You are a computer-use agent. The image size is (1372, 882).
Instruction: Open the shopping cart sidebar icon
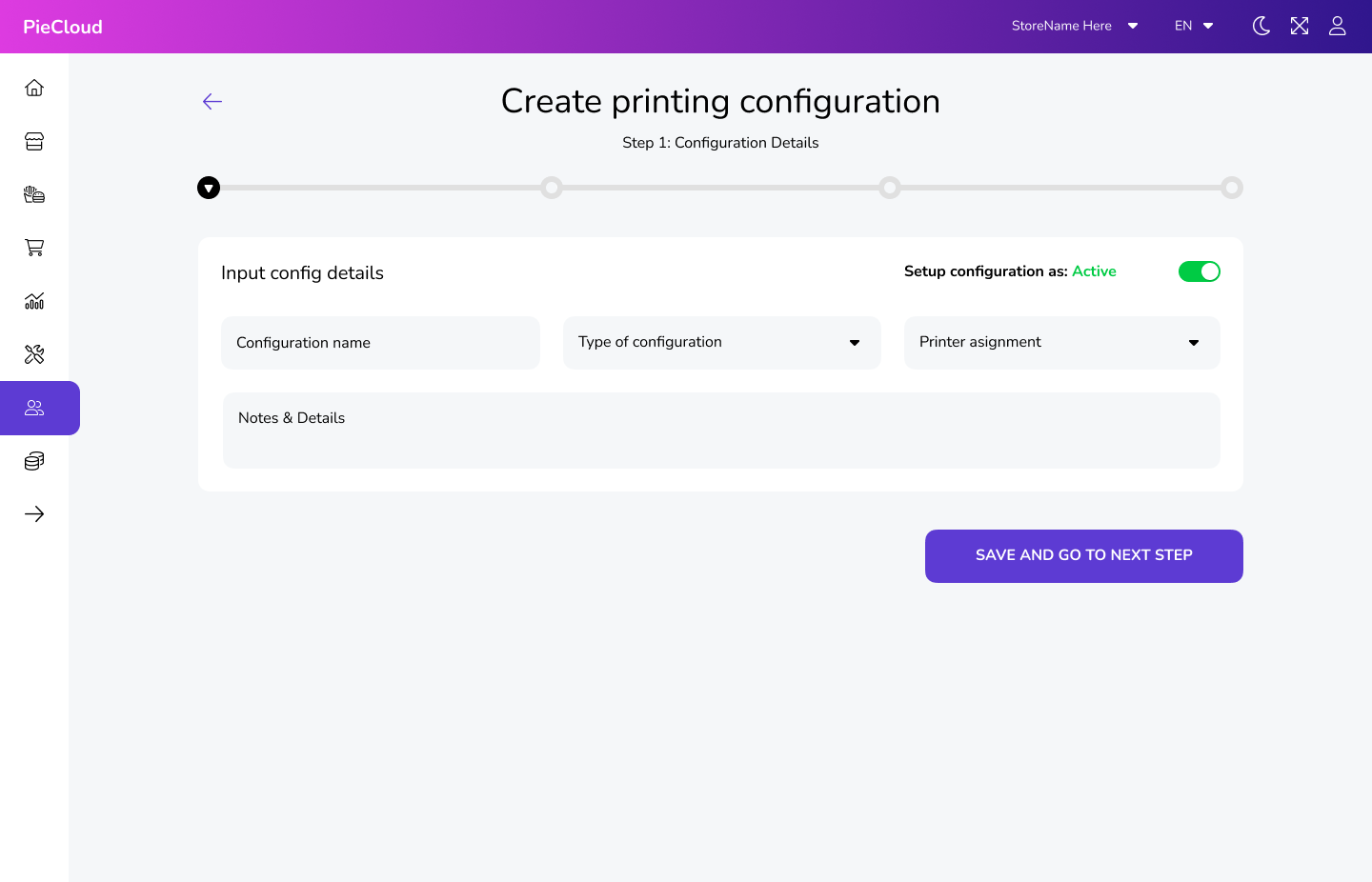(x=34, y=248)
